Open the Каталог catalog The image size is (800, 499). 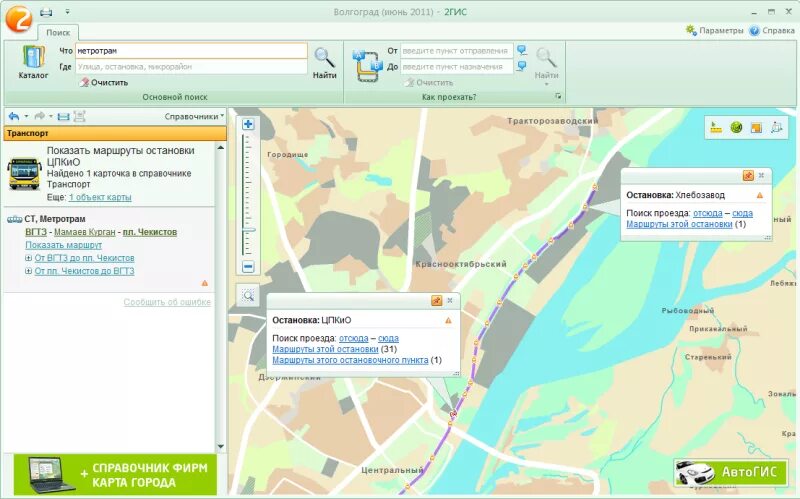click(x=33, y=62)
